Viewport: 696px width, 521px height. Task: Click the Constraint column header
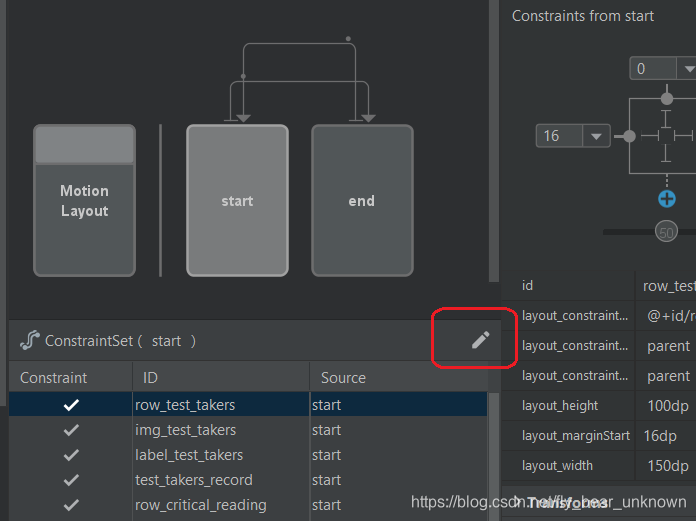point(71,378)
